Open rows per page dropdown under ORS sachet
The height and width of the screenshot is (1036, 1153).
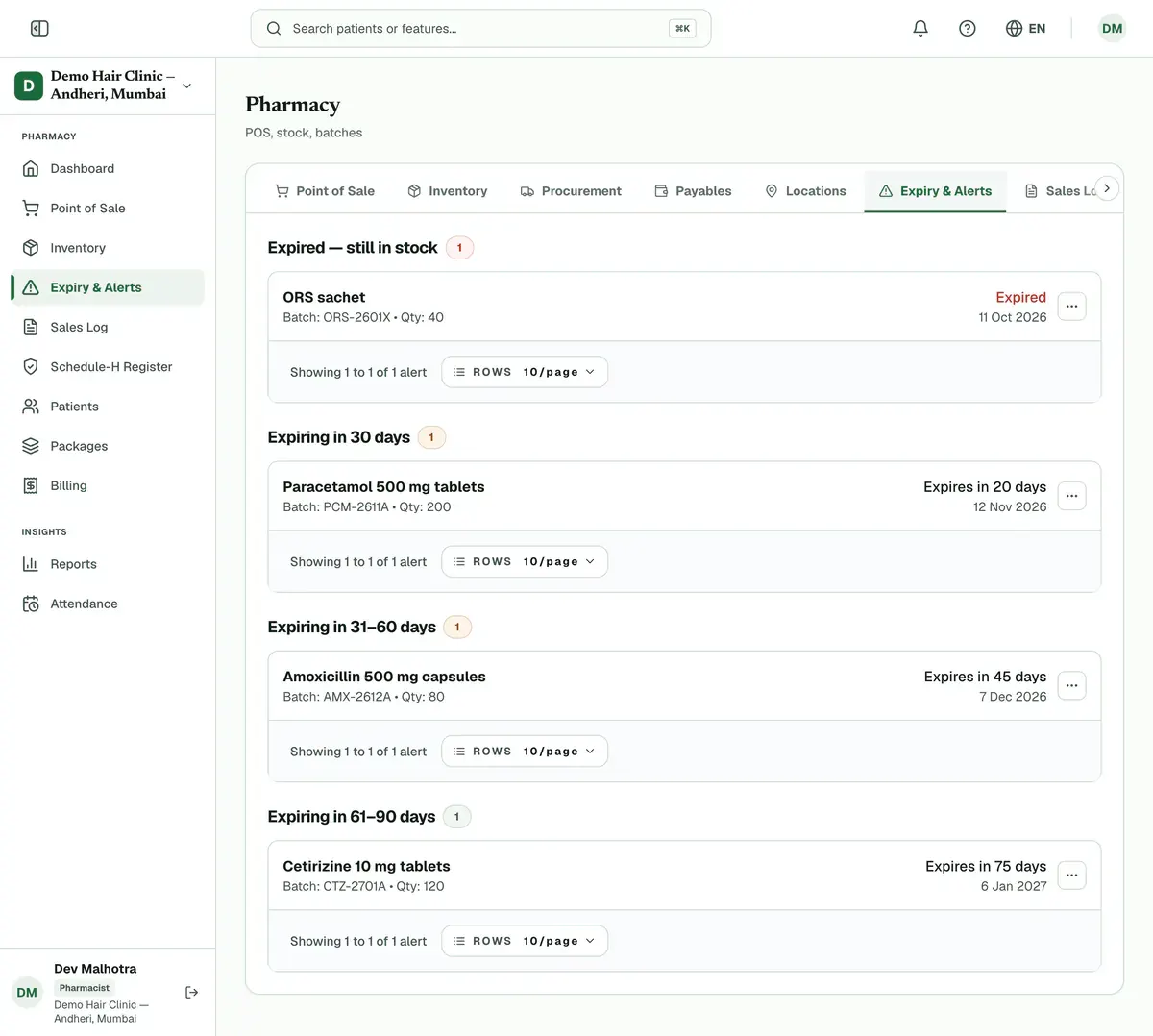525,372
